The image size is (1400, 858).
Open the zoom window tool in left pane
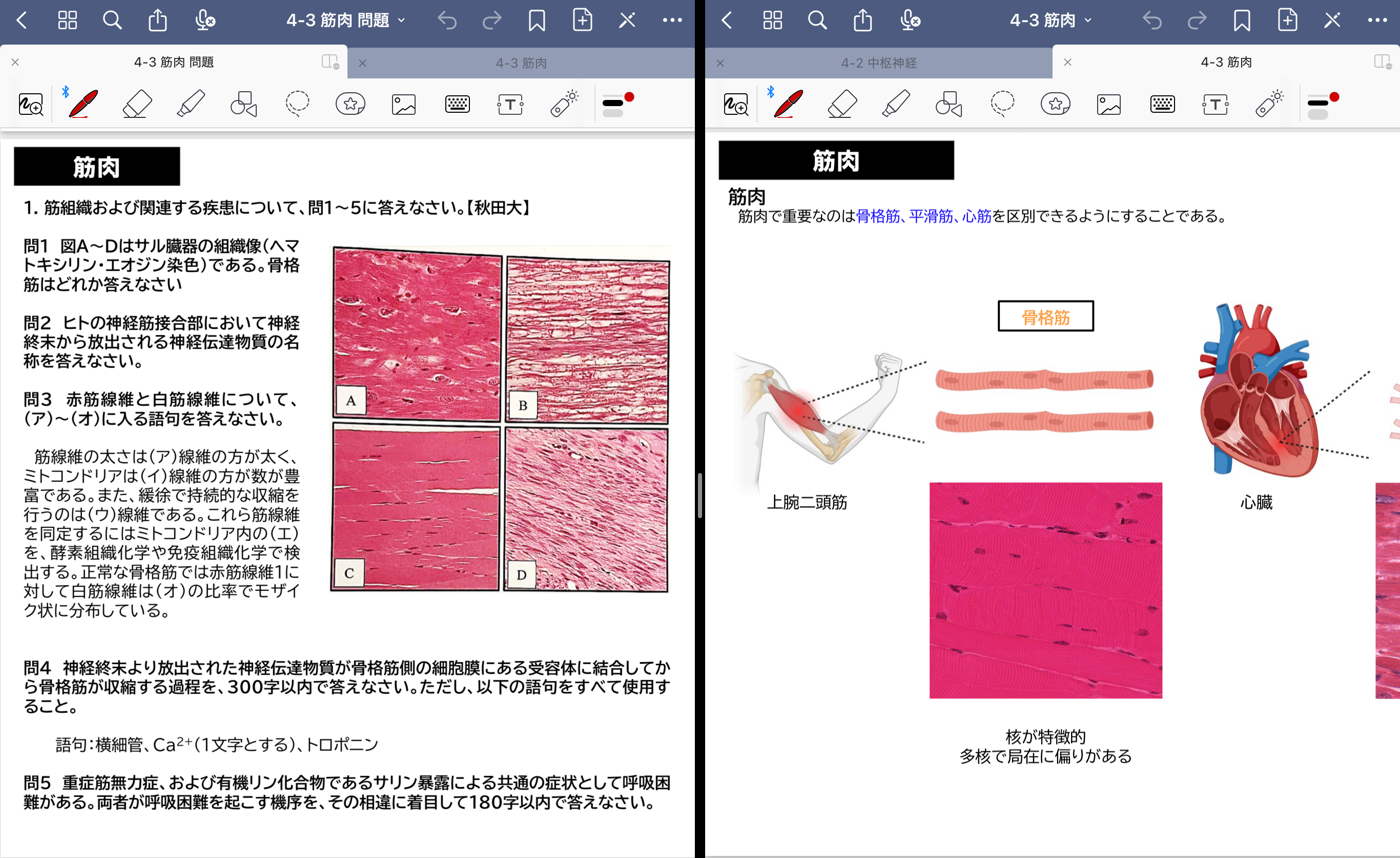(x=31, y=104)
